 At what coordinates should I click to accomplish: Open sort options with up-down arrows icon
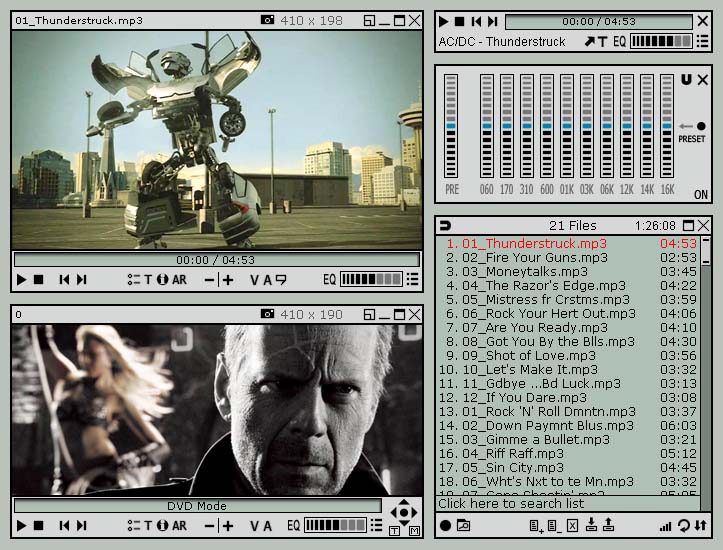click(x=700, y=526)
